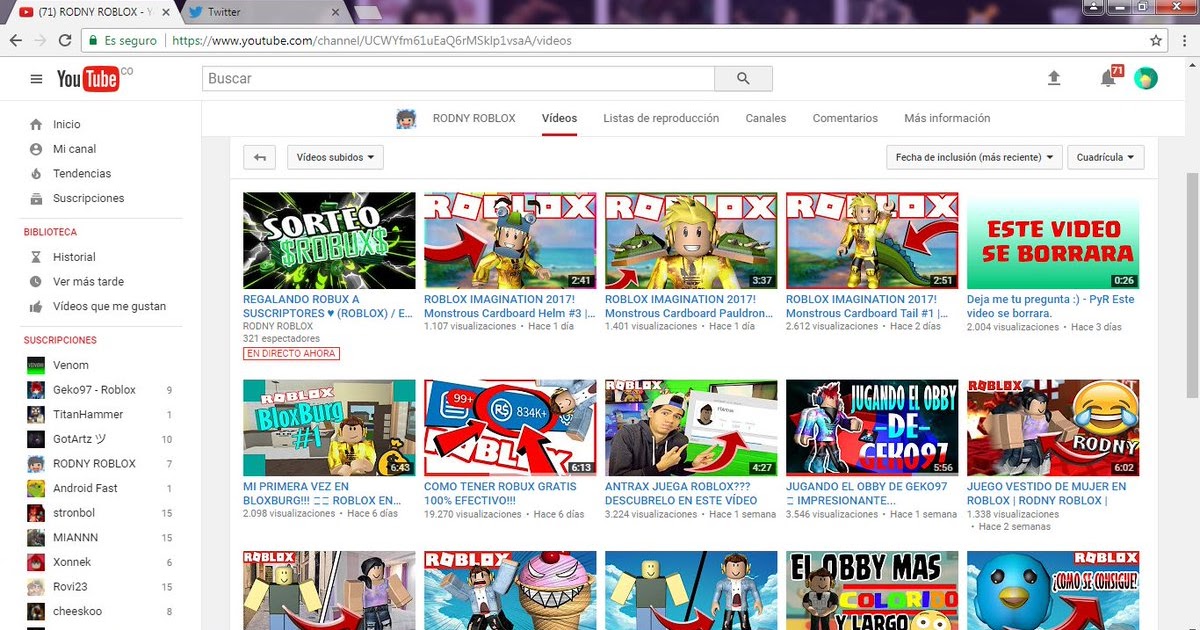Viewport: 1200px width, 630px height.
Task: Click the Venom subscription avatar
Action: coord(35,365)
